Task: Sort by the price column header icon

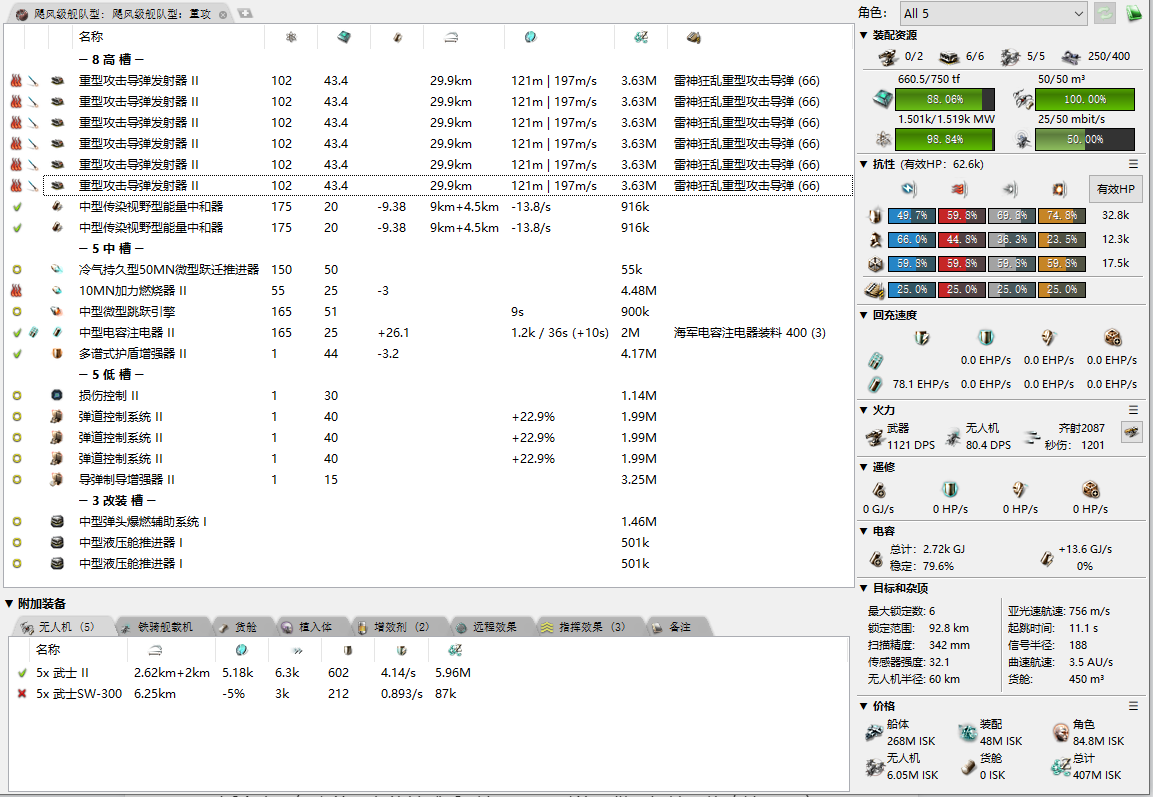Action: coord(643,37)
